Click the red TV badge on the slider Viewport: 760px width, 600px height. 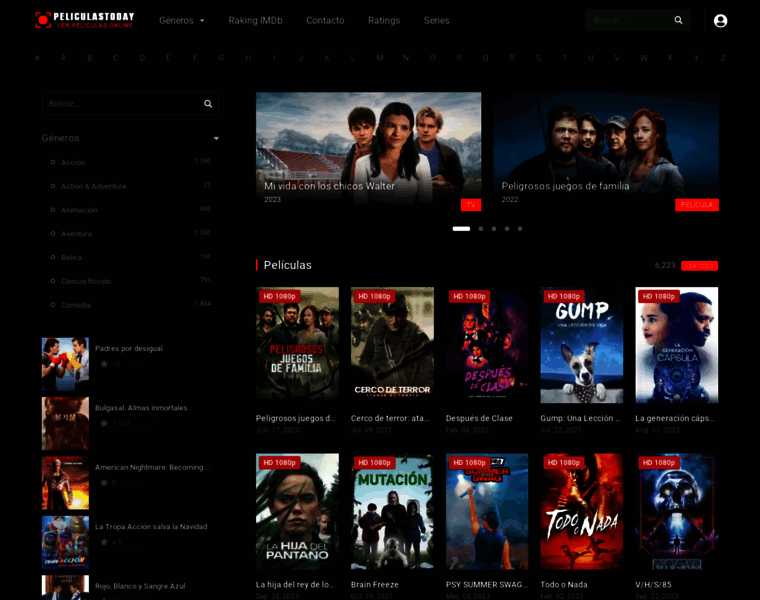coord(471,205)
